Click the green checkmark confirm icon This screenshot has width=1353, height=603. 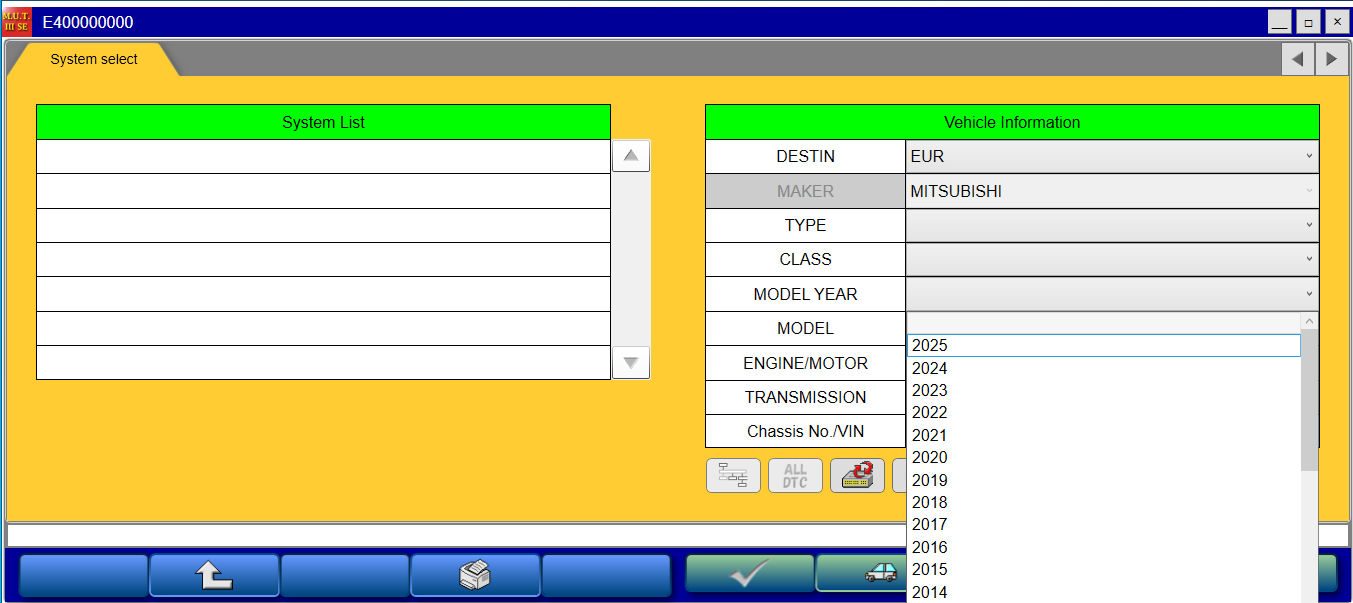pos(749,575)
